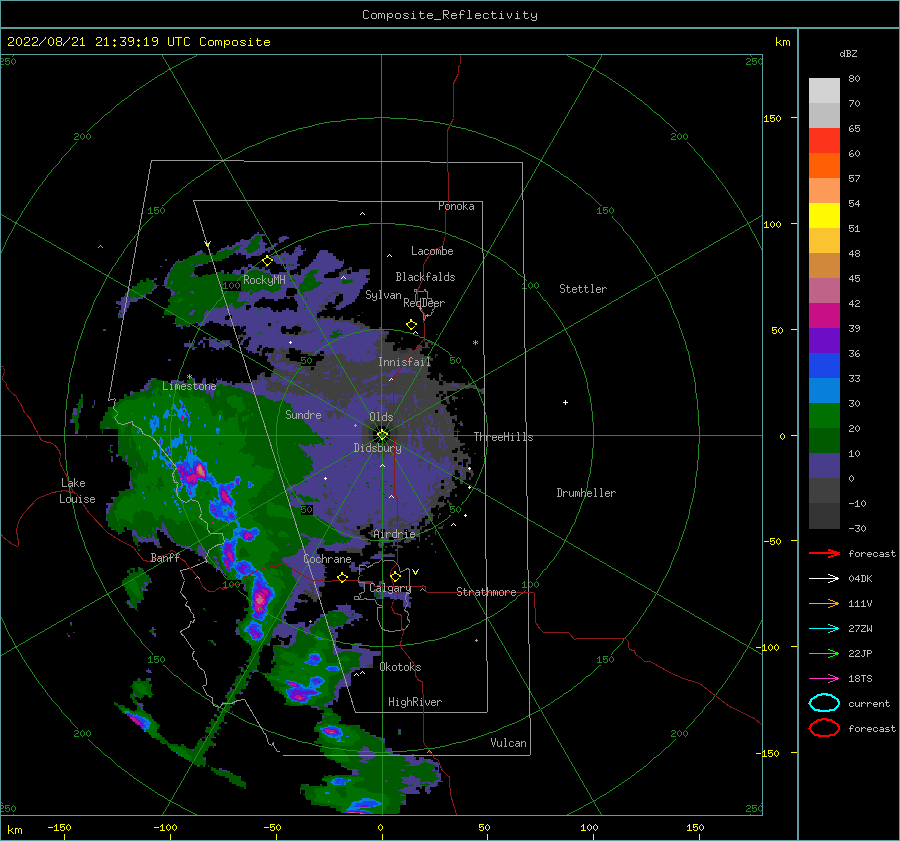This screenshot has width=900, height=841.
Task: Select the cyan 27ZW arrow legend entry
Action: point(824,629)
